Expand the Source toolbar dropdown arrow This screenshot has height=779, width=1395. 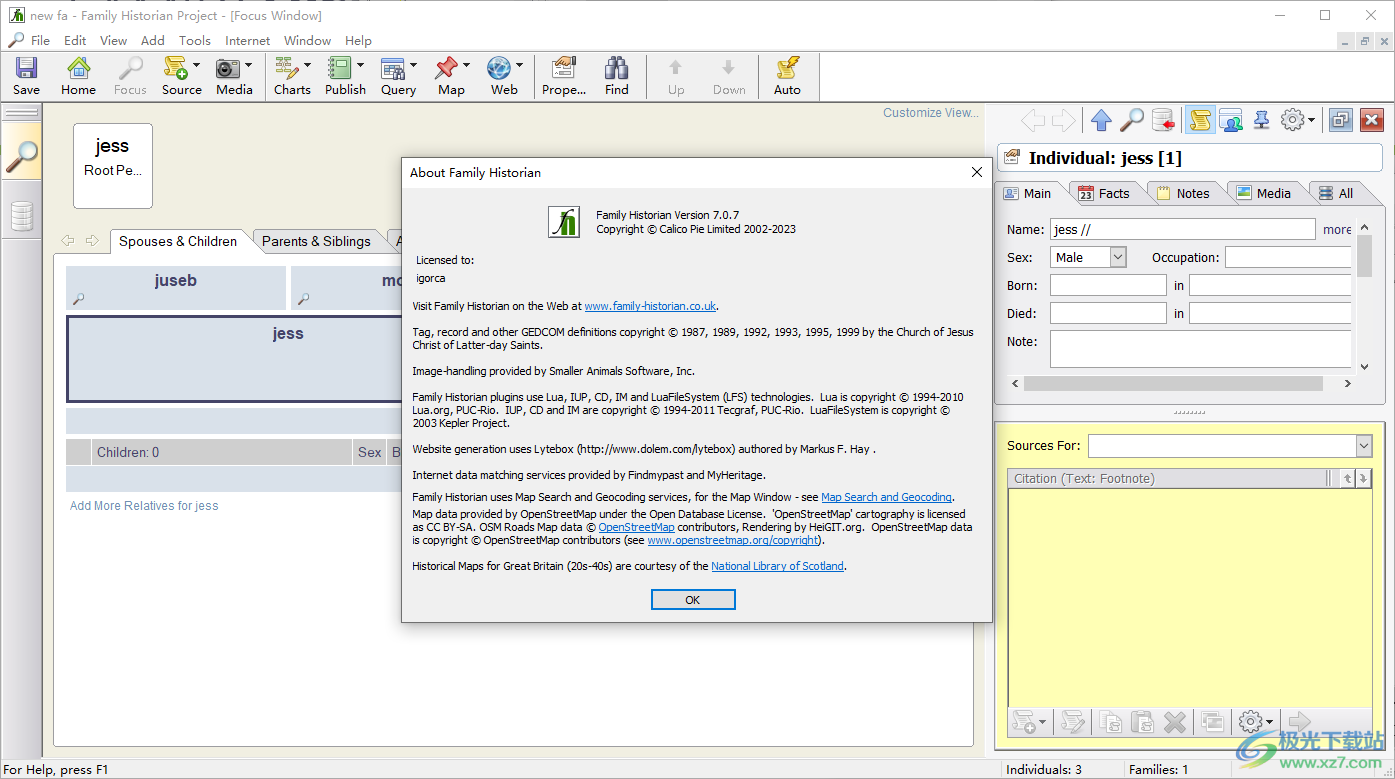tap(196, 66)
